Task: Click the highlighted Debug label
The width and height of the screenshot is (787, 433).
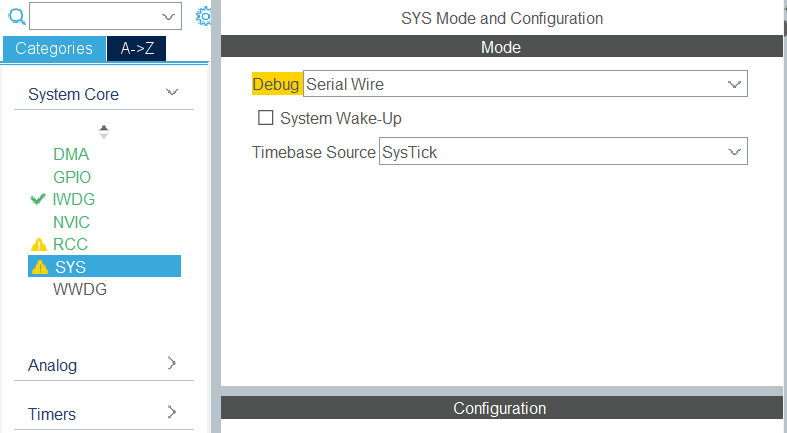Action: click(x=277, y=84)
